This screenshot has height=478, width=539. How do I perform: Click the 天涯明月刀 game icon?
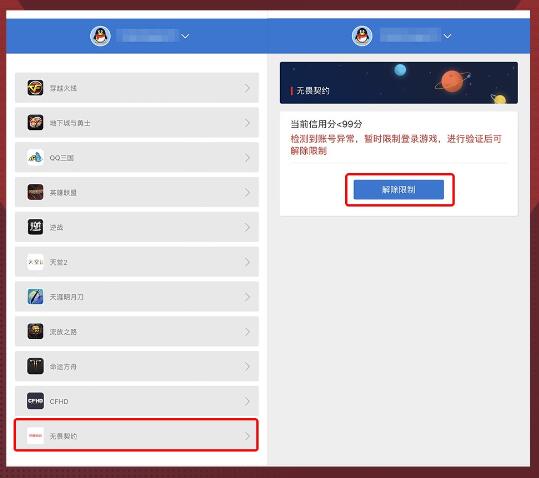tap(35, 297)
